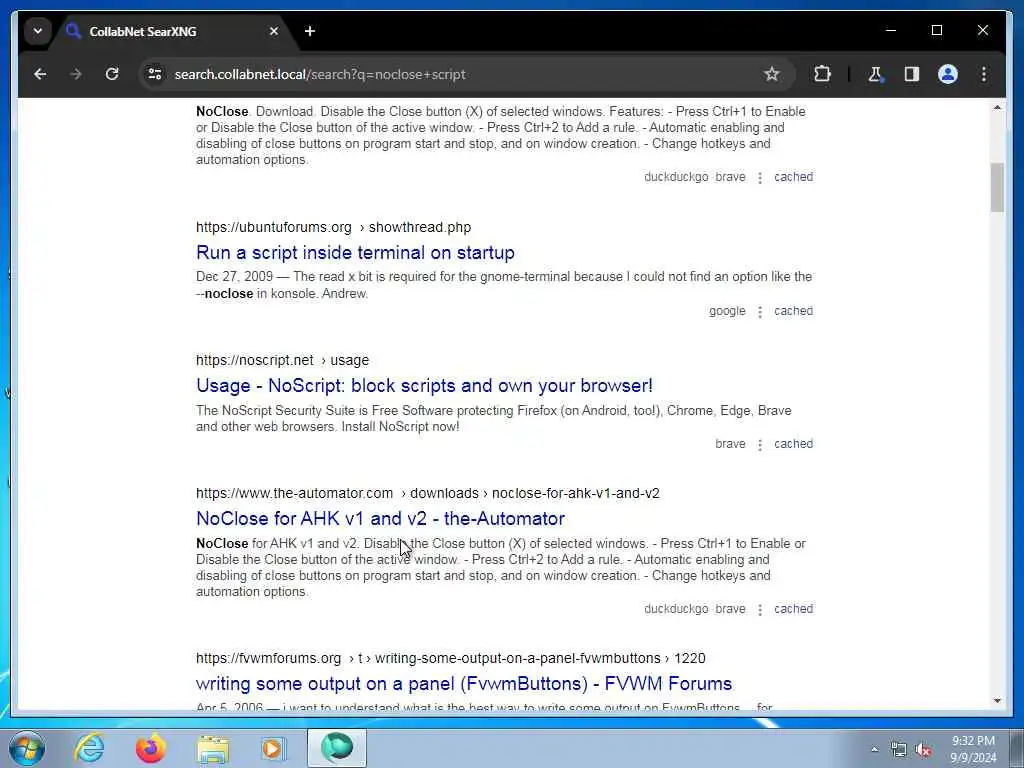This screenshot has width=1024, height=768.
Task: Open 'Usage - NoScript' result link
Action: (x=424, y=385)
